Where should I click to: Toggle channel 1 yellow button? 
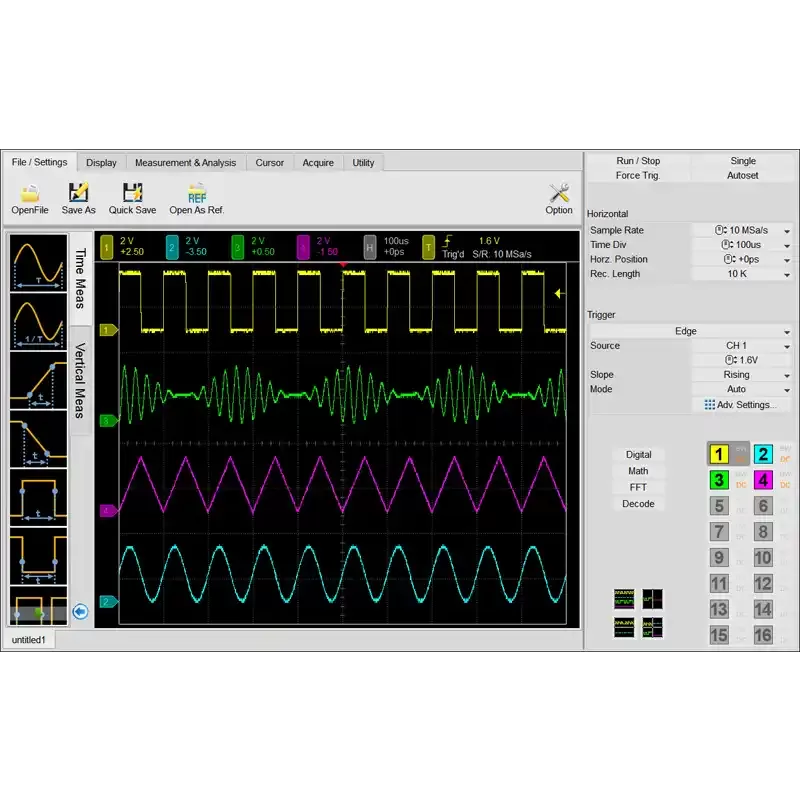pyautogui.click(x=719, y=454)
